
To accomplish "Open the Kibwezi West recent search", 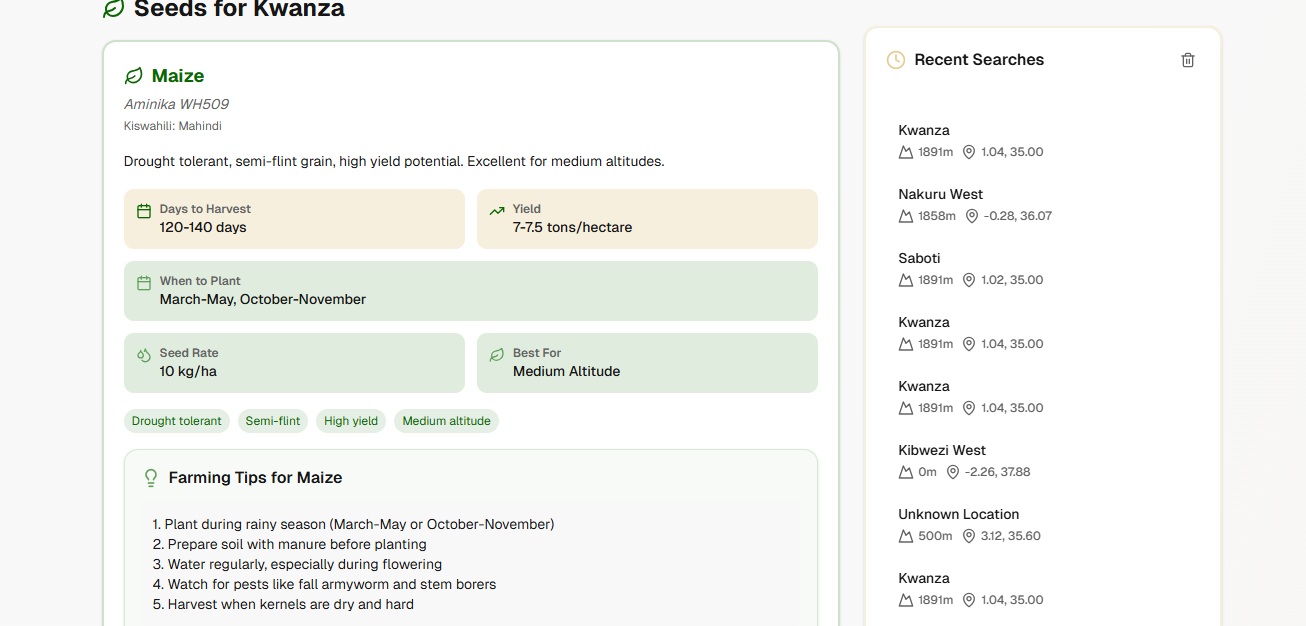I will click(x=1043, y=461).
